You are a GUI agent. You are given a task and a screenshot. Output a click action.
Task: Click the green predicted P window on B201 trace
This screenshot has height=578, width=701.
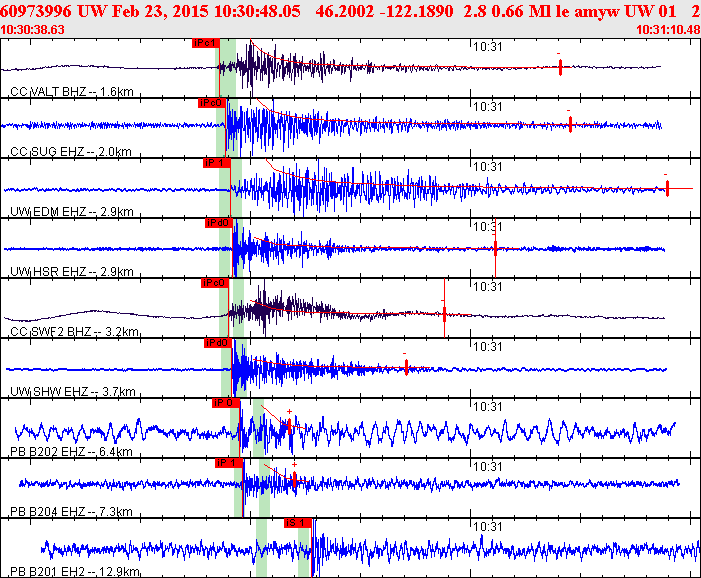click(262, 548)
